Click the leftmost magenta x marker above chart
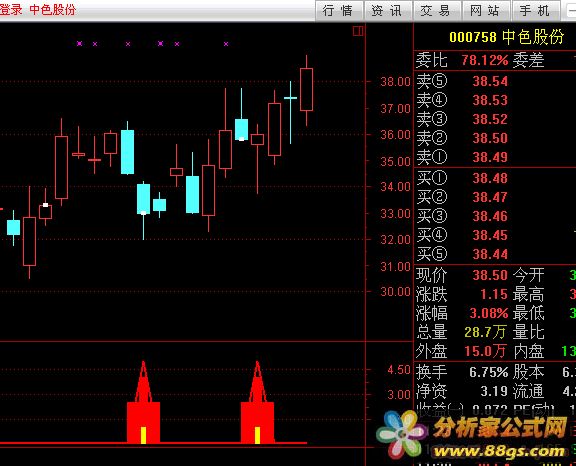The image size is (576, 466). 79,43
